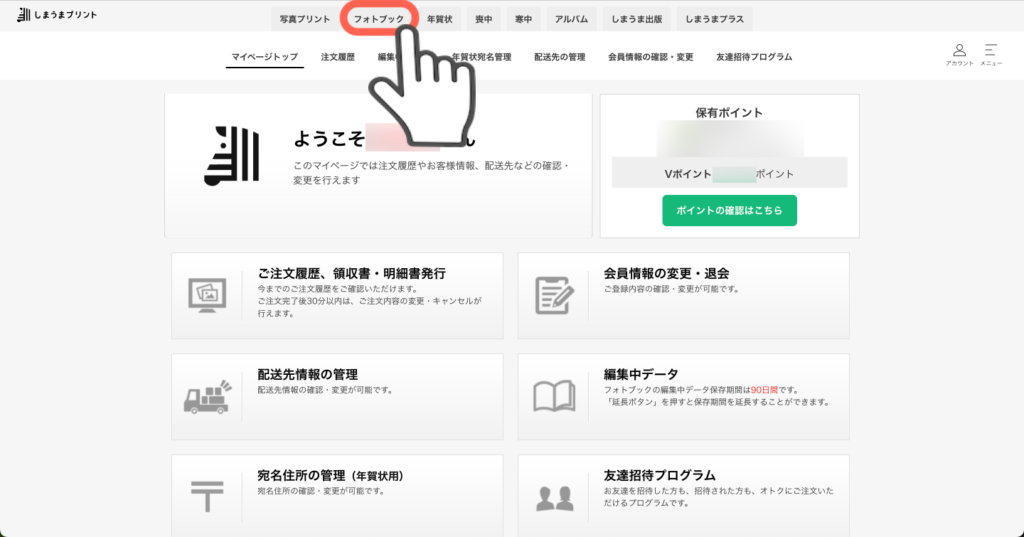Go to the しまうま出版 tab
Viewport: 1024px width, 537px height.
pyautogui.click(x=637, y=19)
